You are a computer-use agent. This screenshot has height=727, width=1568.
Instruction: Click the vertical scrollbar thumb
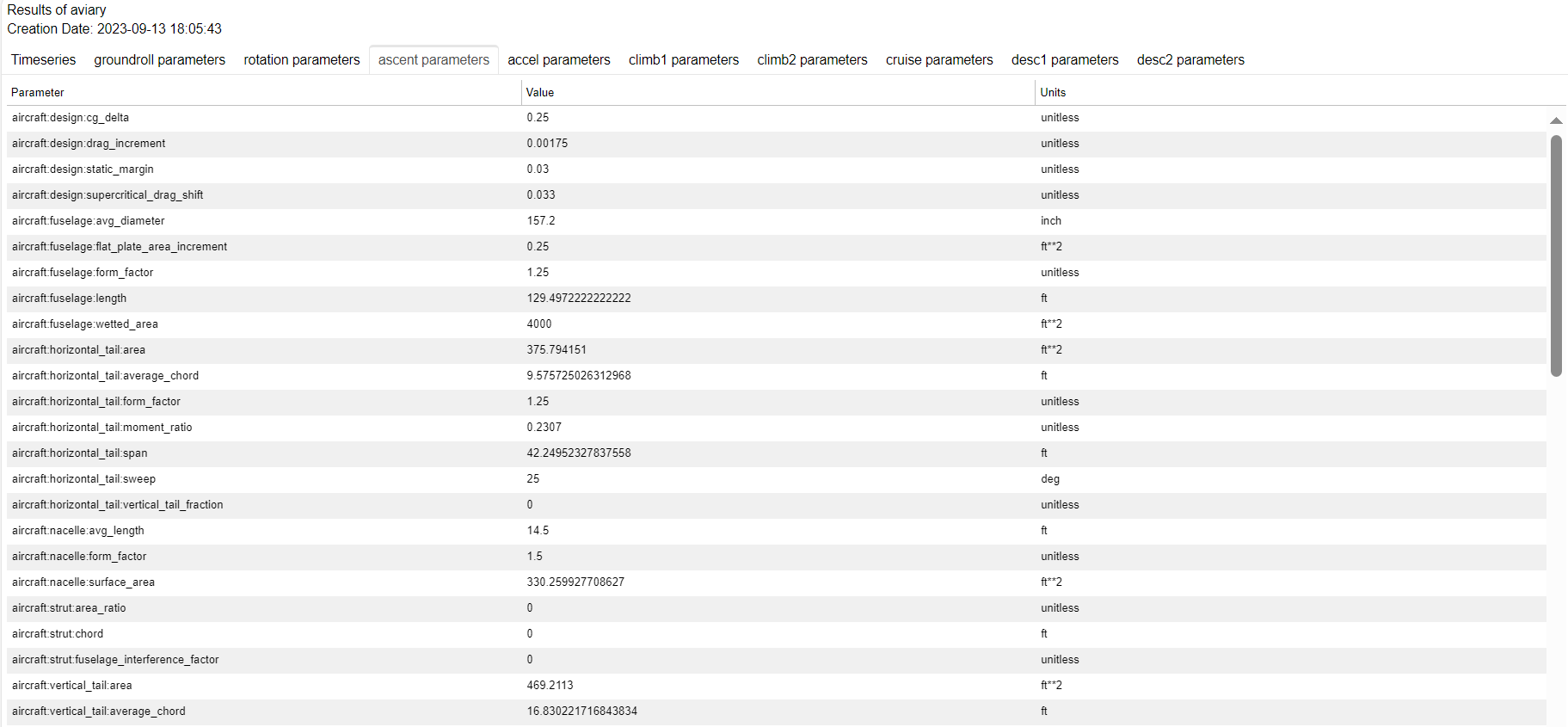(x=1556, y=256)
